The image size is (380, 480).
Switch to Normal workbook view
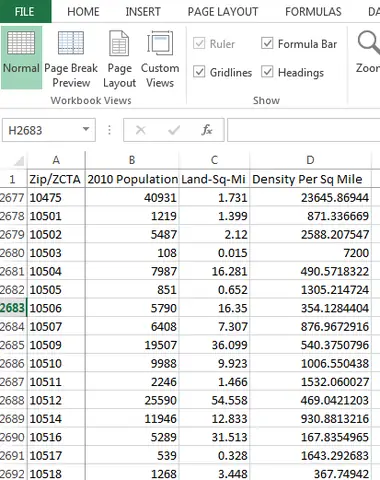point(21,57)
